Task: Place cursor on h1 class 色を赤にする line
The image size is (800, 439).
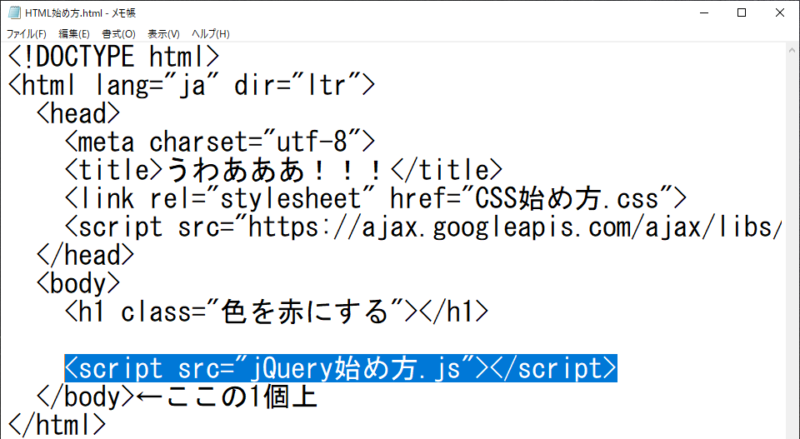Action: [x=277, y=311]
